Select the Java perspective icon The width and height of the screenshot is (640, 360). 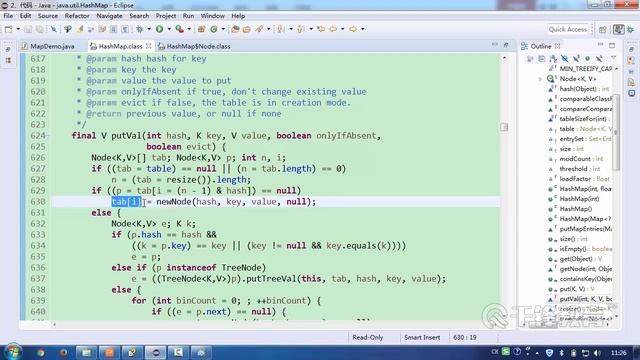pyautogui.click(x=619, y=29)
